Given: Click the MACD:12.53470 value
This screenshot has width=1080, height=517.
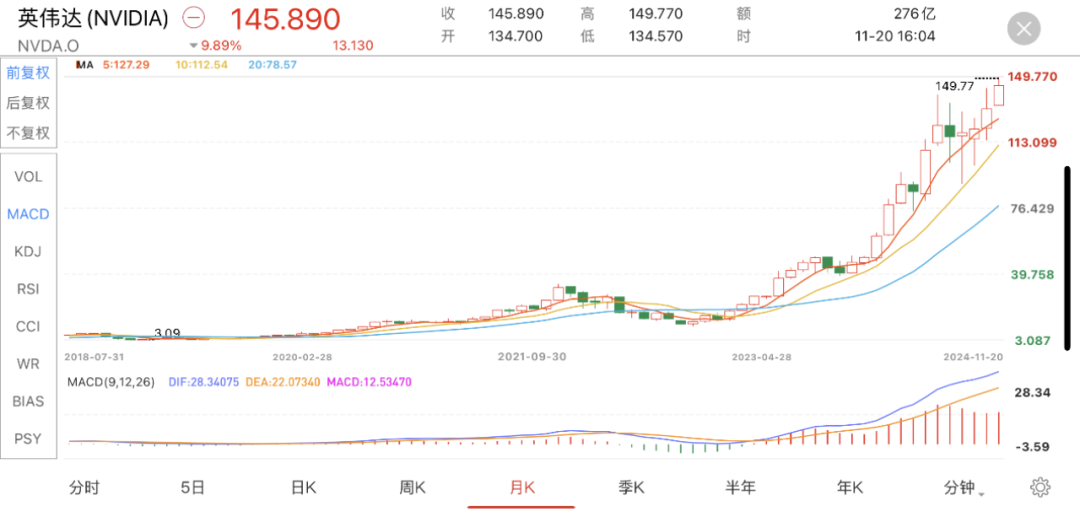Looking at the screenshot, I should click(x=369, y=381).
